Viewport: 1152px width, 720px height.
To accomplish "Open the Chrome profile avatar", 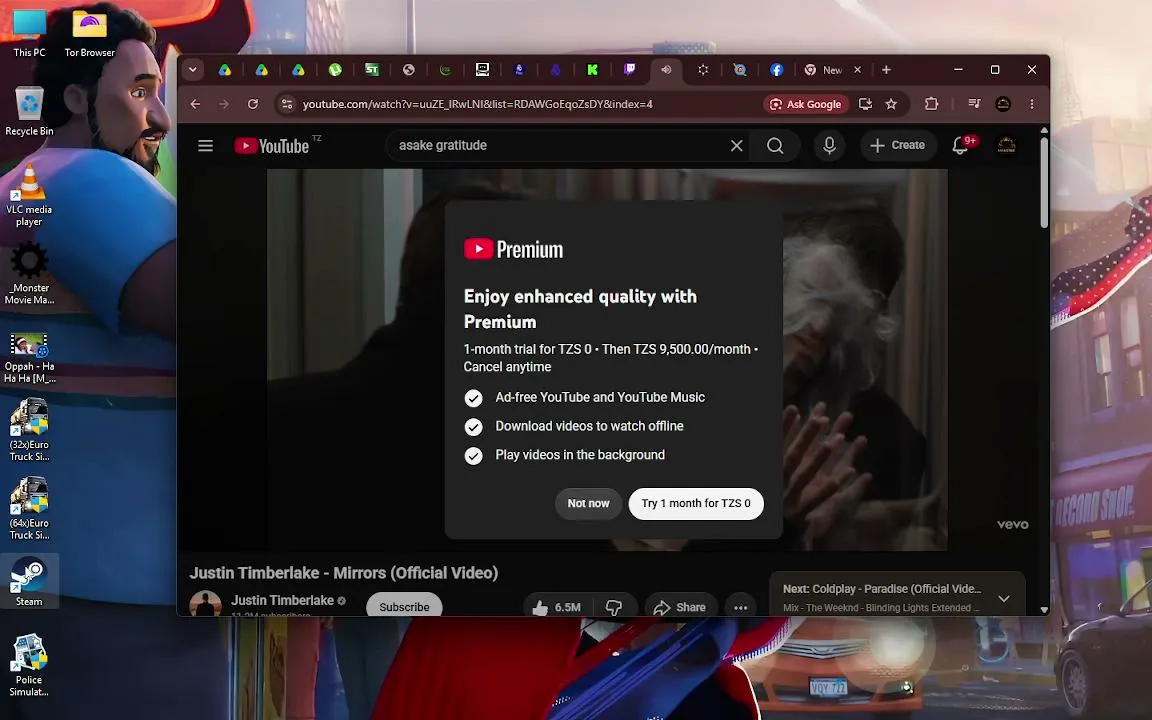I will [1003, 104].
